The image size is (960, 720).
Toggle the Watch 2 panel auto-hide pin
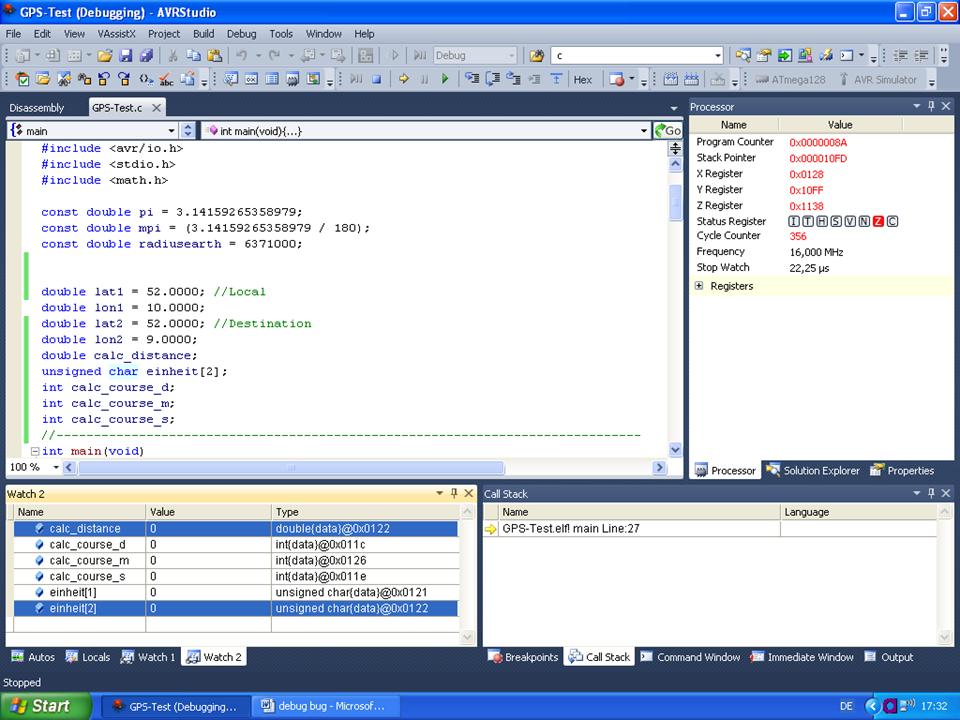pos(452,493)
